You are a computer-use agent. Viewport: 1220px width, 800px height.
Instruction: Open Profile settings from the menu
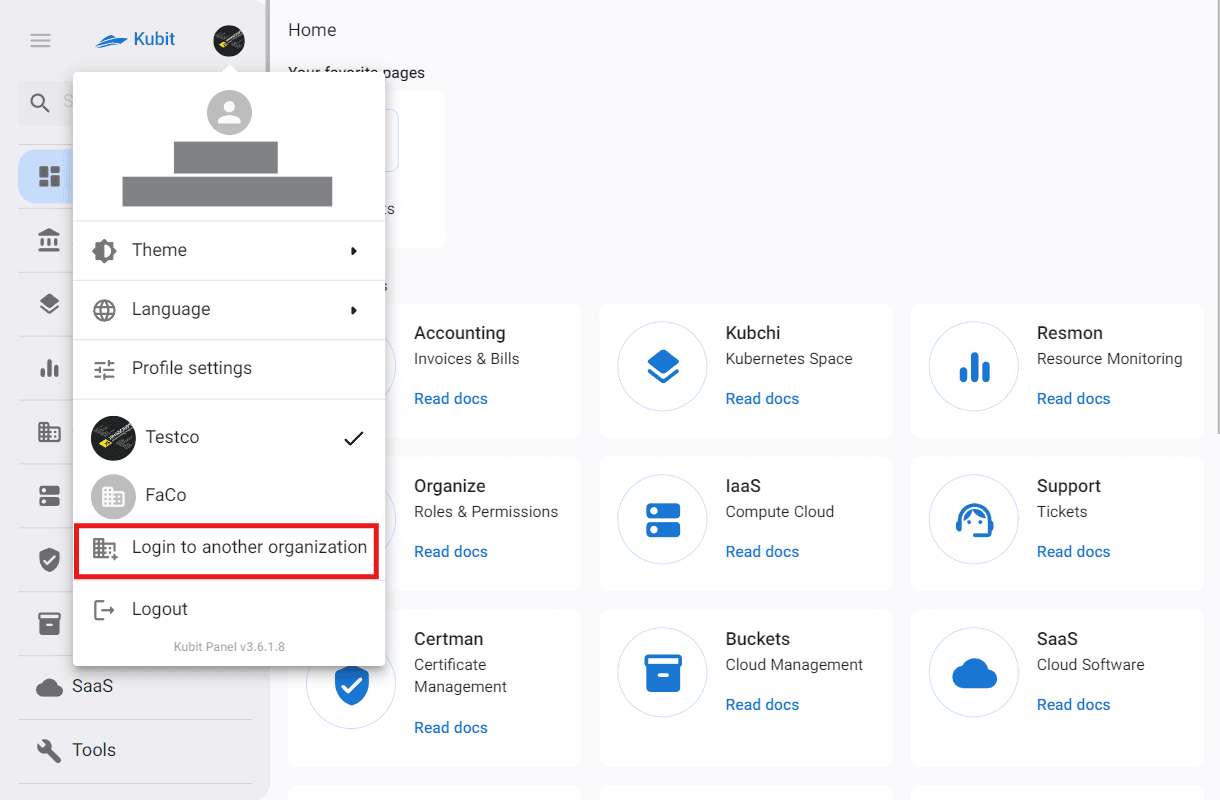click(229, 369)
